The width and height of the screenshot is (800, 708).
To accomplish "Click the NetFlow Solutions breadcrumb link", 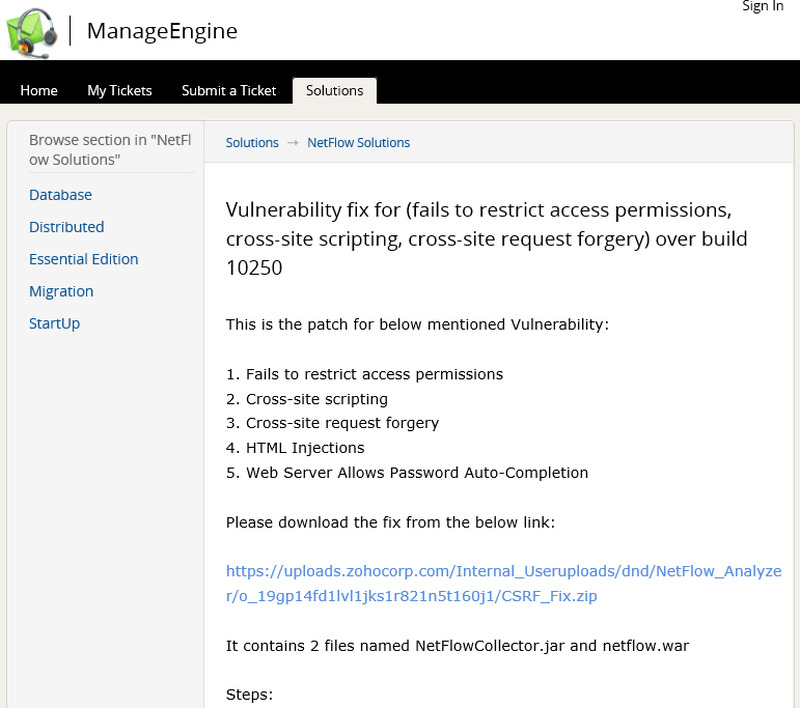I will 358,143.
